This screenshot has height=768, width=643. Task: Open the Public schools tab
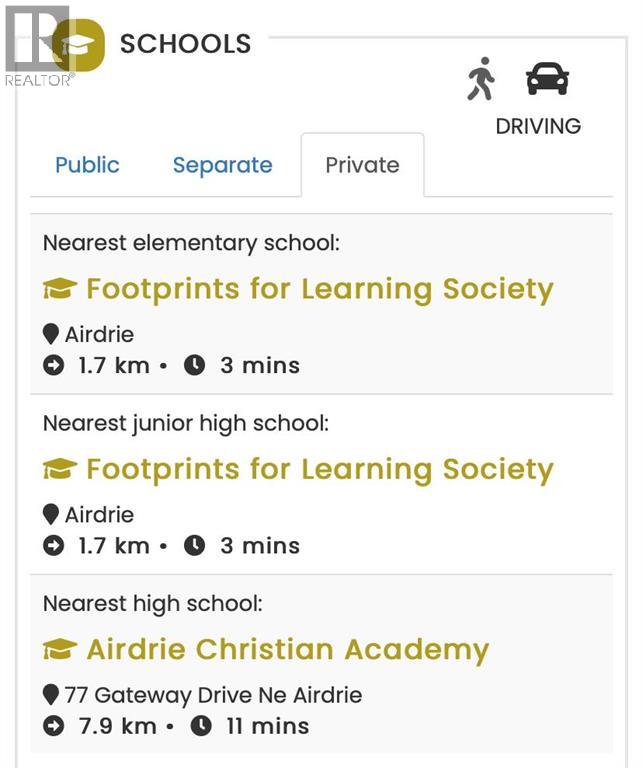pos(87,165)
